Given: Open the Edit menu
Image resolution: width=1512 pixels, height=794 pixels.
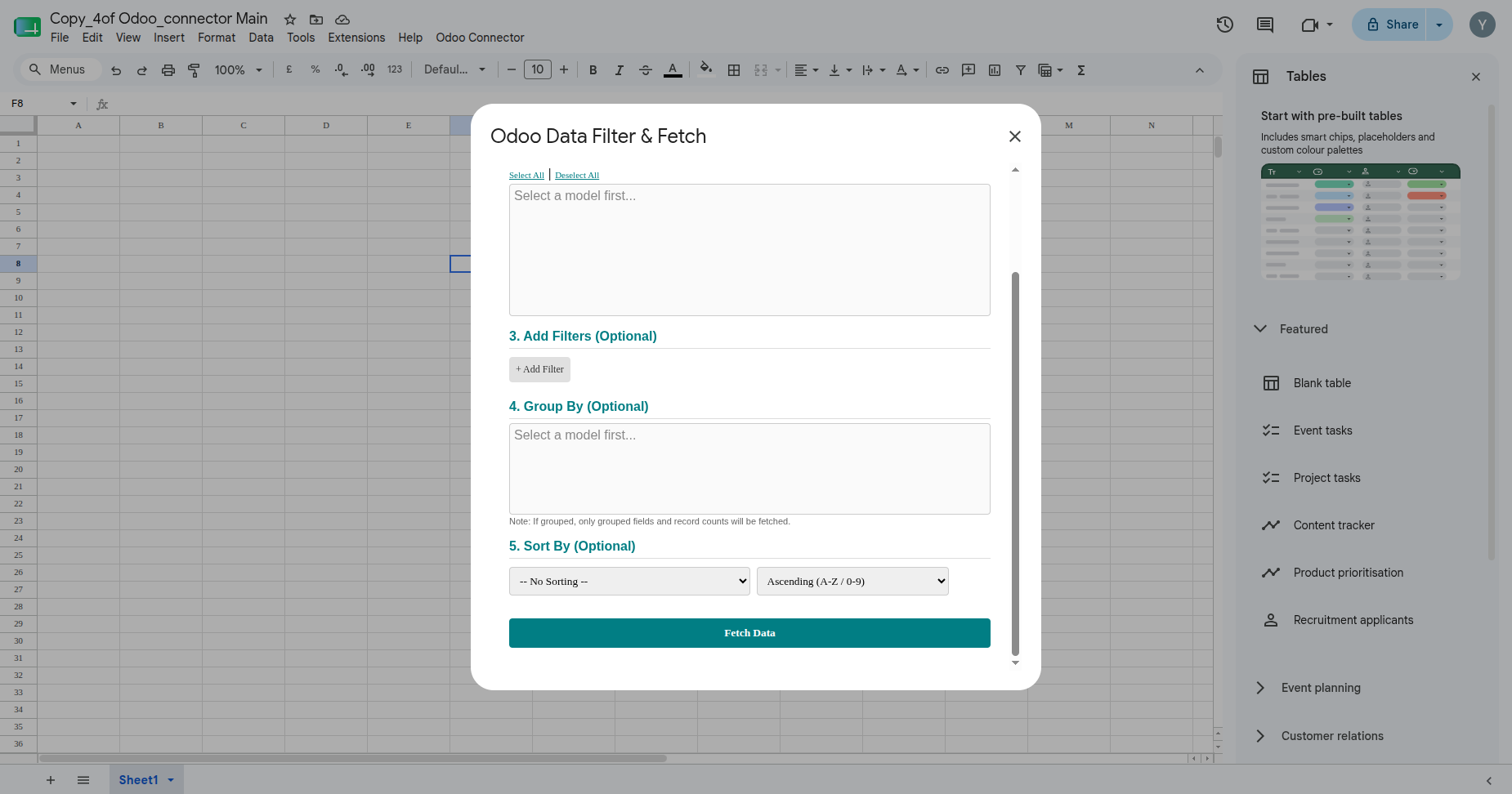Looking at the screenshot, I should (x=92, y=38).
